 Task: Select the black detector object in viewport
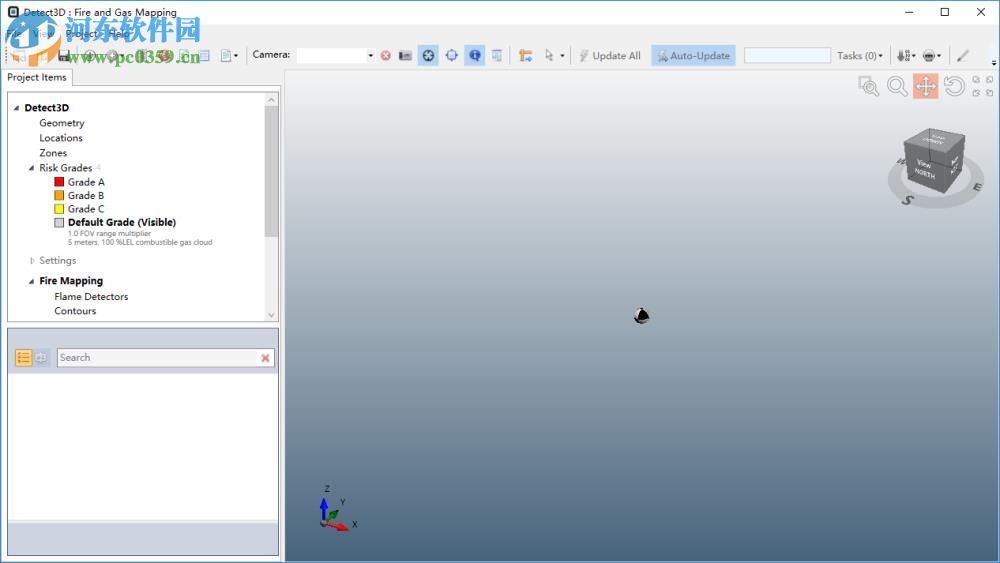642,316
